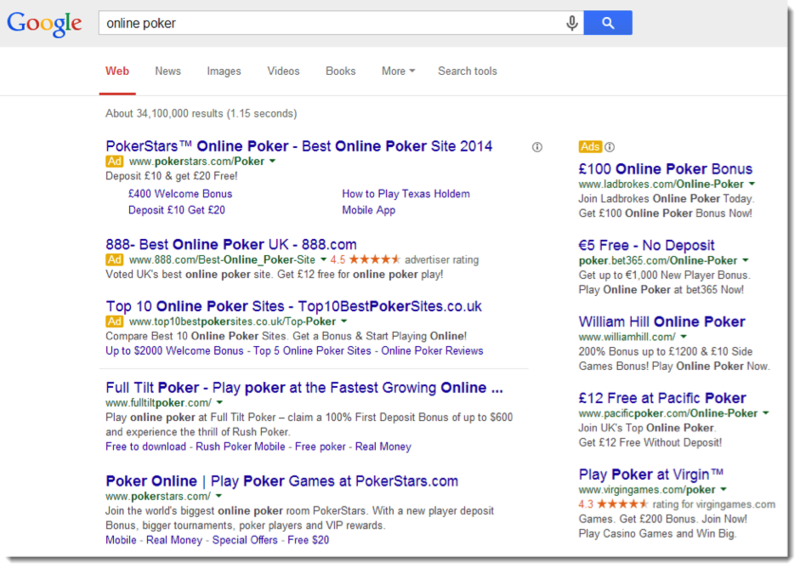Viewport: 800px width, 569px height.
Task: Open Play Poker at Virgin ad
Action: (x=651, y=475)
